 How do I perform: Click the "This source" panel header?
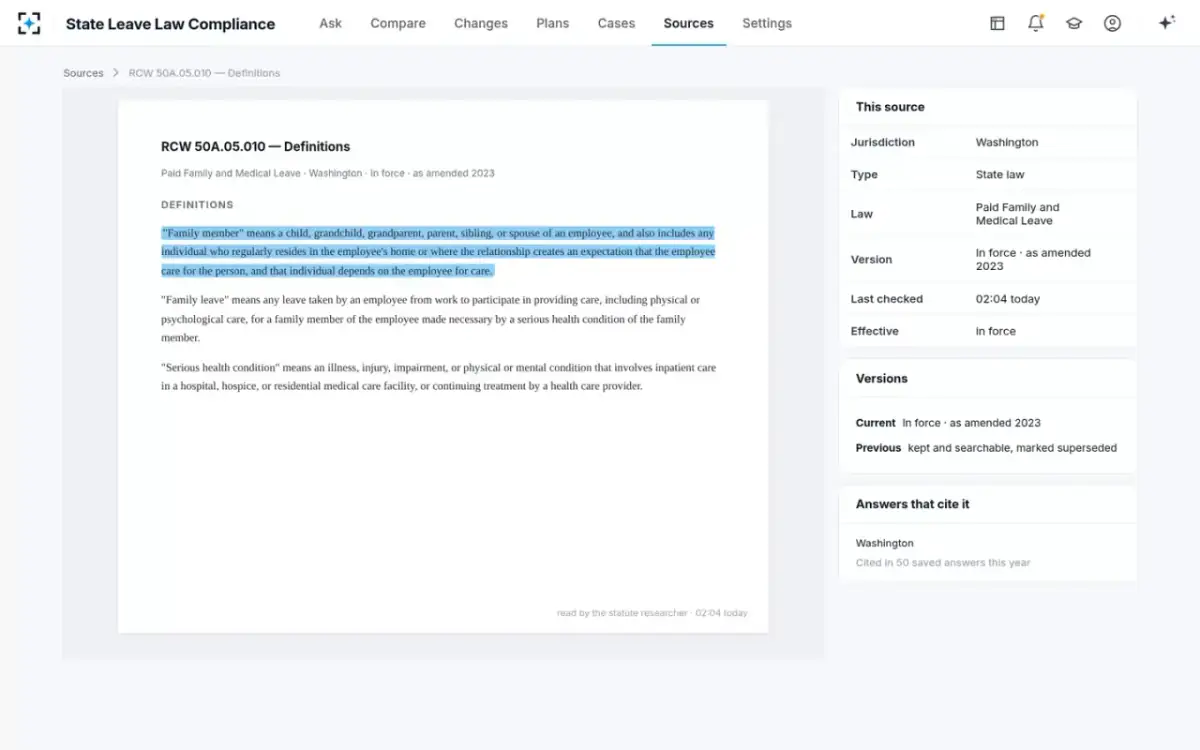click(890, 107)
